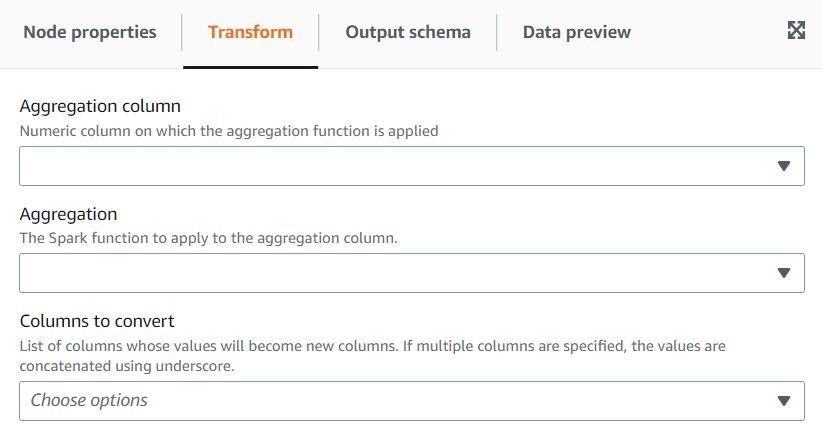This screenshot has height=432, width=822.
Task: Click the "Numeric column" helper description text
Action: (x=229, y=130)
